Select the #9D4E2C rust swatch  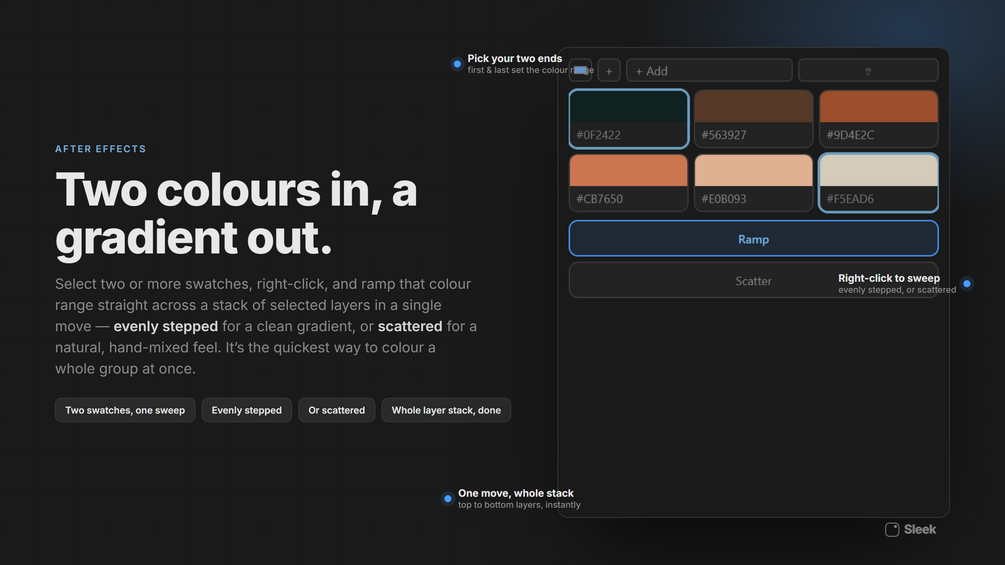[x=878, y=119]
